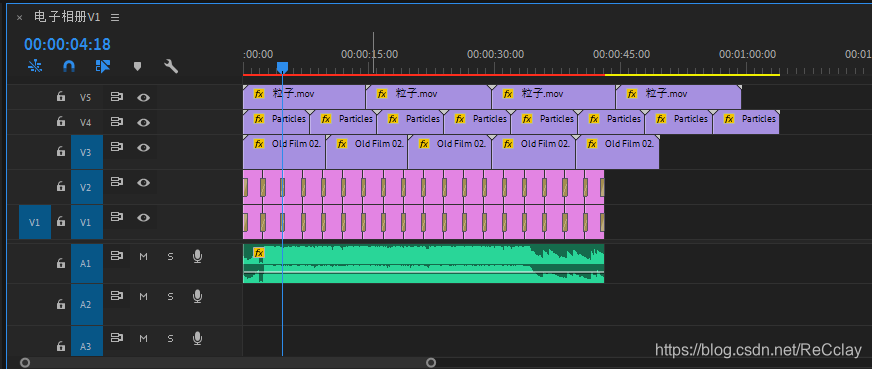Hide track V5 output with eye
This screenshot has width=872, height=369.
click(144, 97)
